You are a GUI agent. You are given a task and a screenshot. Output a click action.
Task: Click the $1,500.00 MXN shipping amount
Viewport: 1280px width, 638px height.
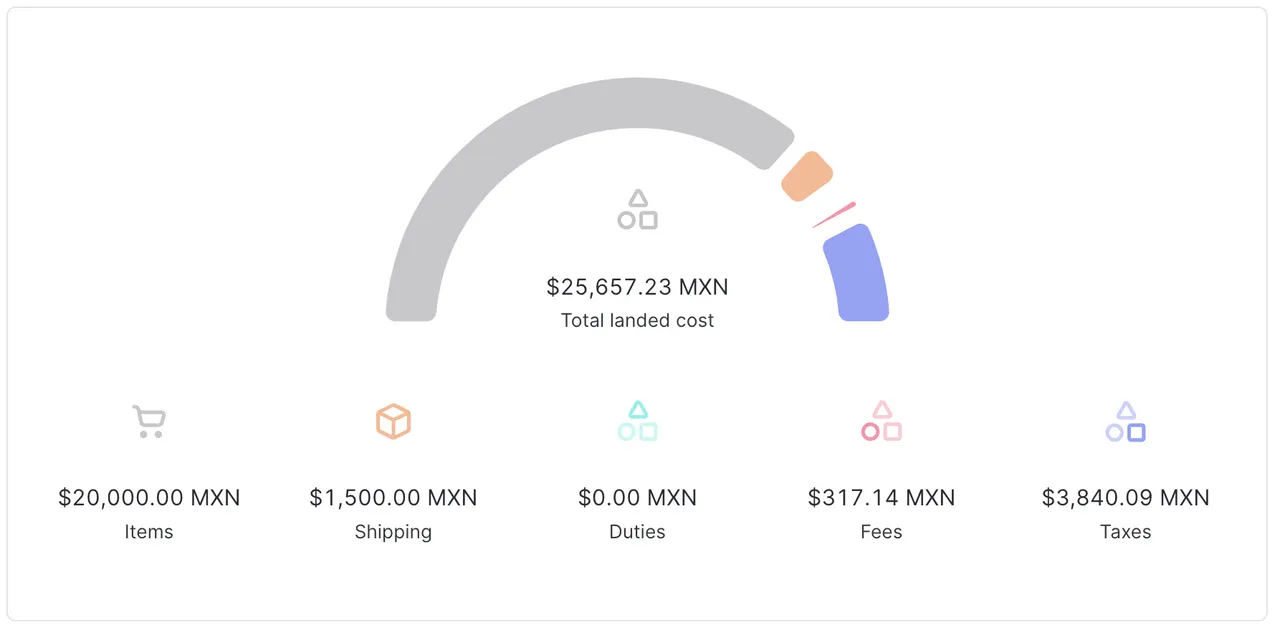(x=393, y=498)
